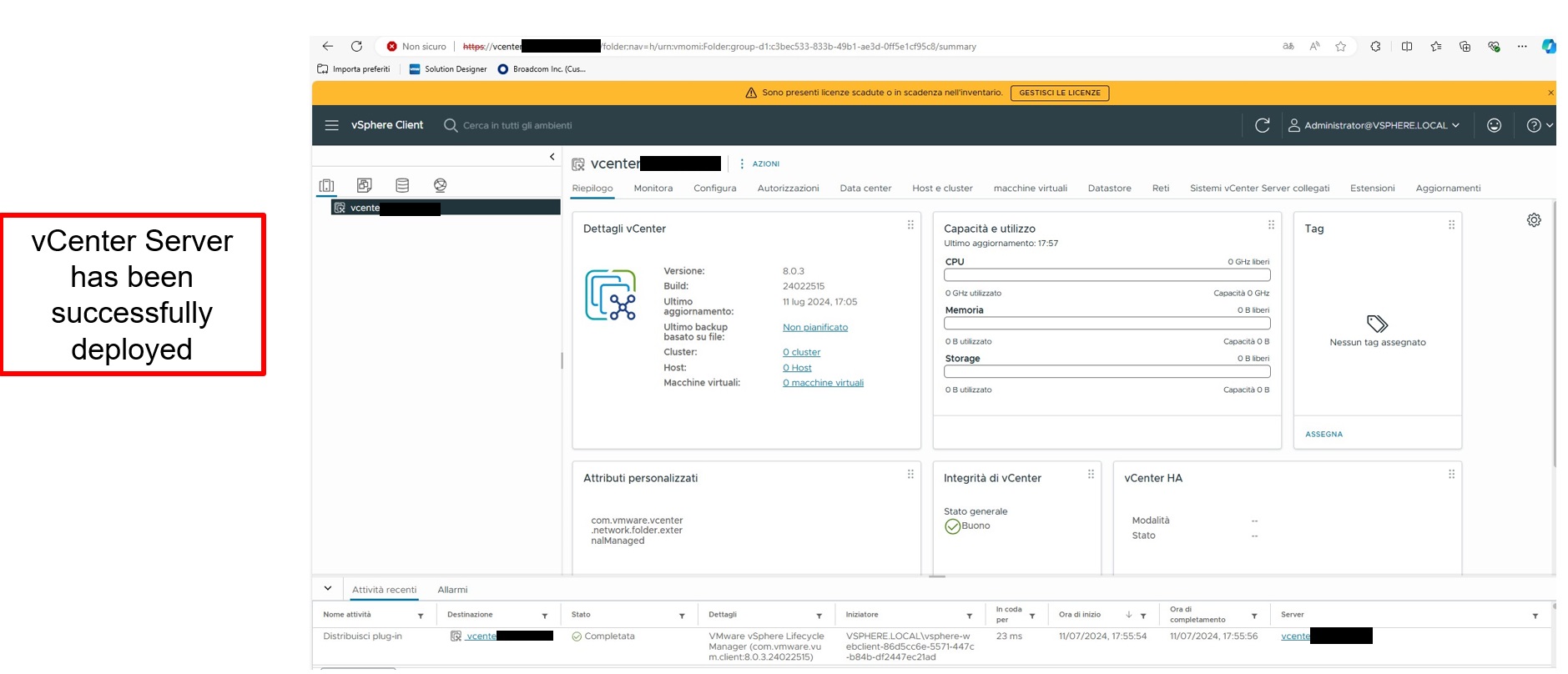Open browser extensions puzzle icon

click(1375, 47)
